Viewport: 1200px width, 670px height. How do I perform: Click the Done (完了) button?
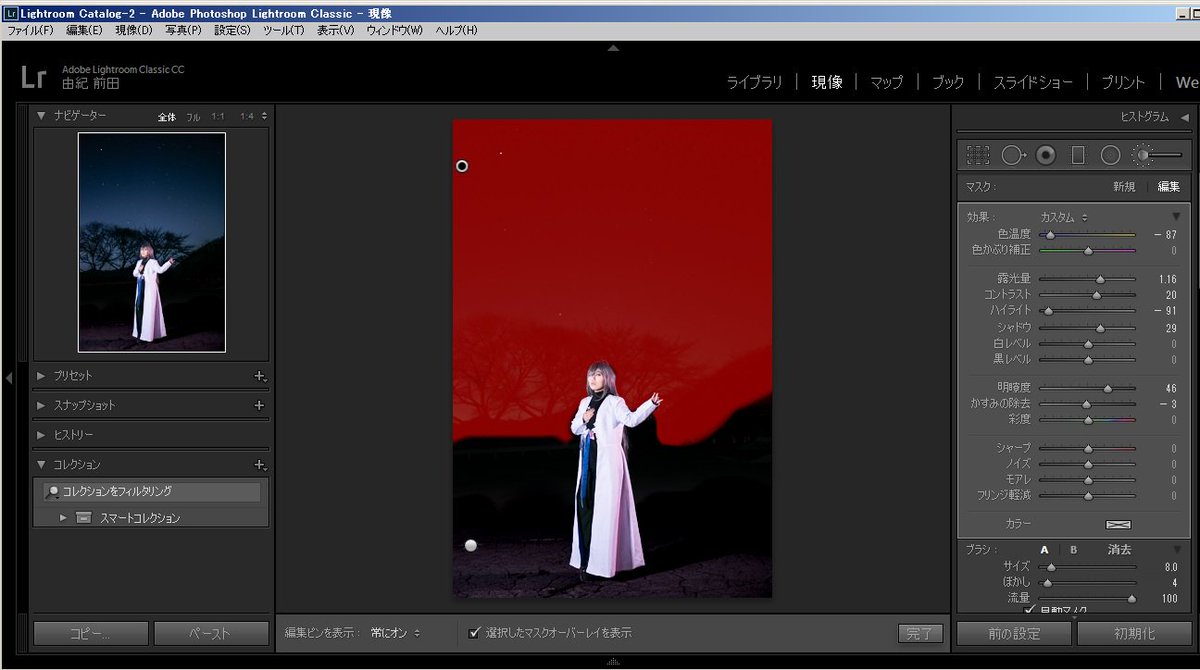point(920,633)
